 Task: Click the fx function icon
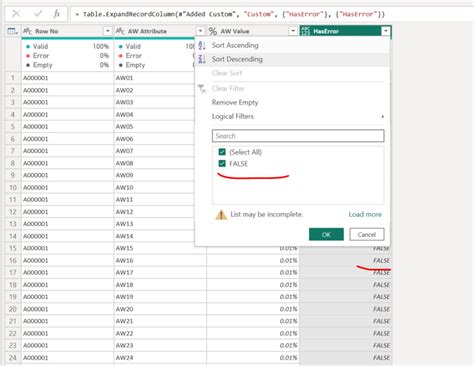tap(57, 14)
